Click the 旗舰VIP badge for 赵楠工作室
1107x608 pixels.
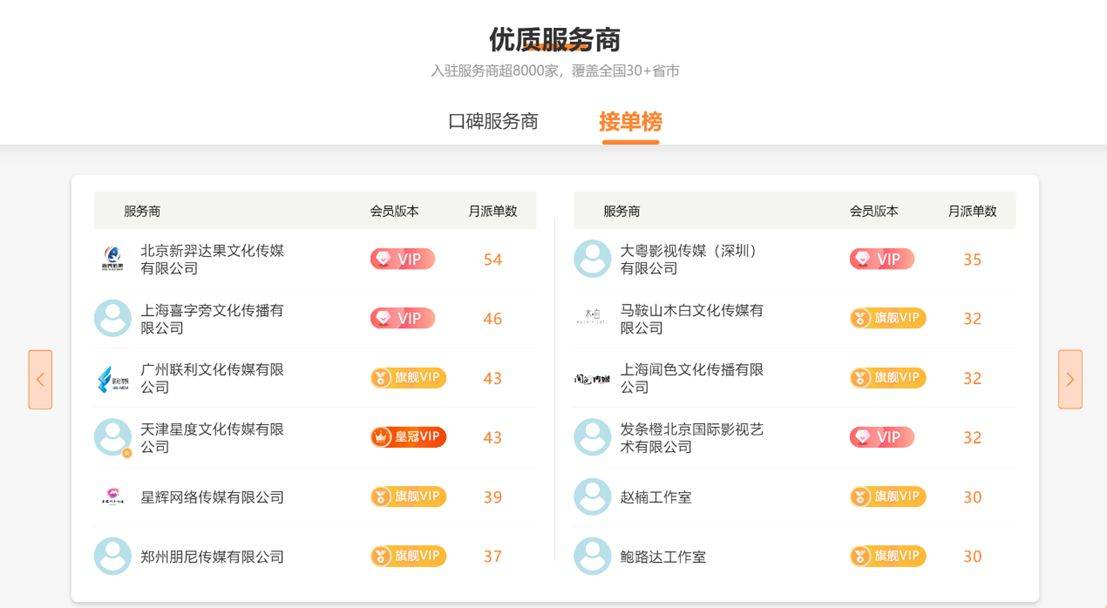click(x=887, y=497)
